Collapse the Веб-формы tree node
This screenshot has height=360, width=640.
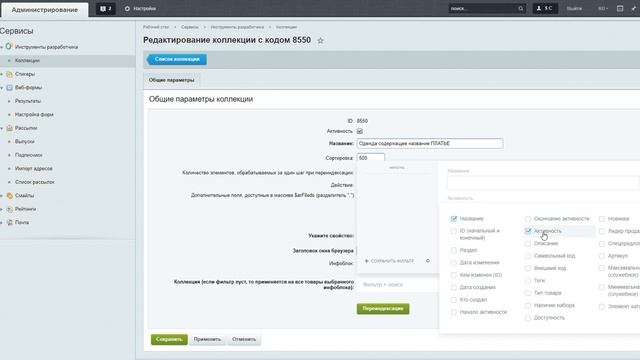(x=2, y=88)
